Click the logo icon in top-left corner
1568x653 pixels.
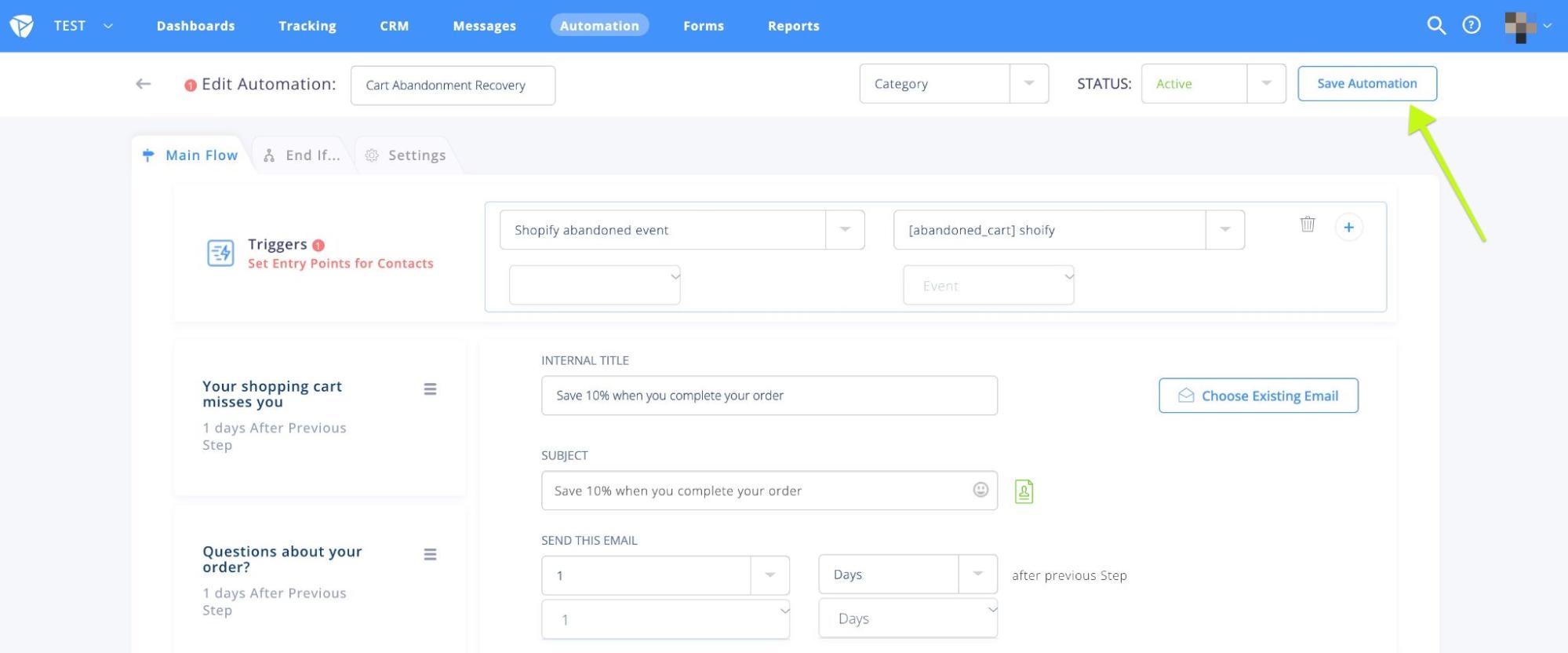coord(21,26)
